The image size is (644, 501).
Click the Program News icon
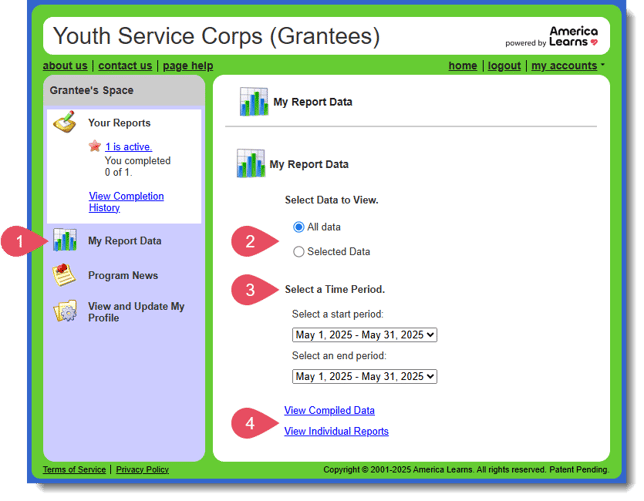pyautogui.click(x=65, y=276)
